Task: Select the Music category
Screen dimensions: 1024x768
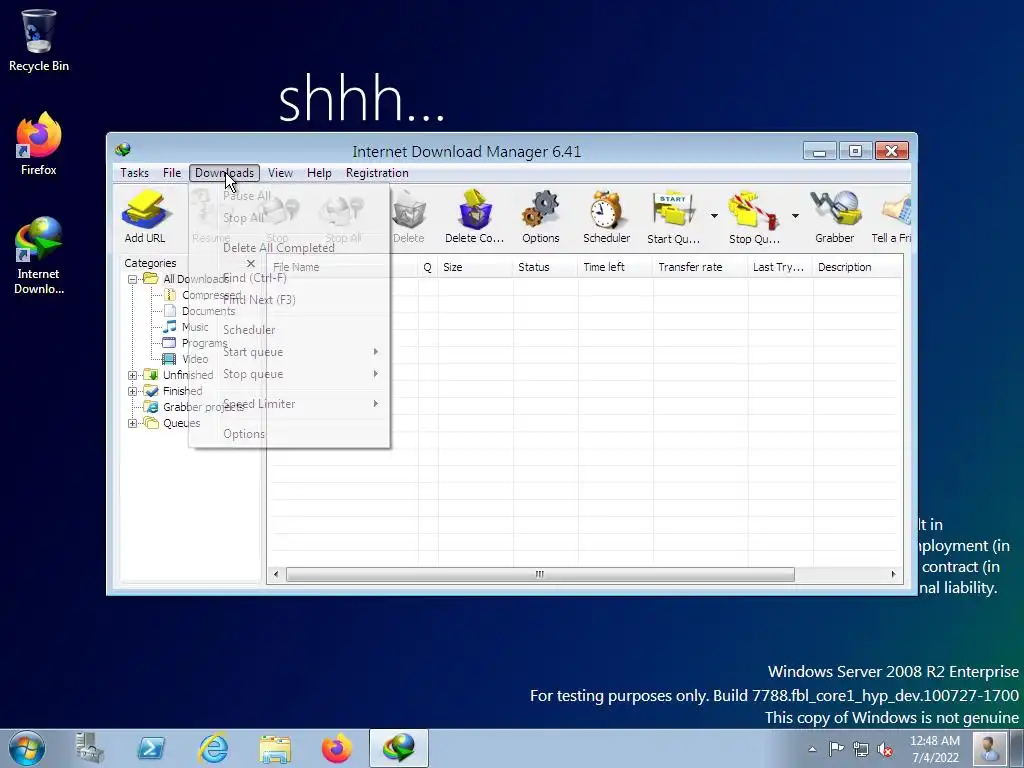Action: [x=195, y=327]
